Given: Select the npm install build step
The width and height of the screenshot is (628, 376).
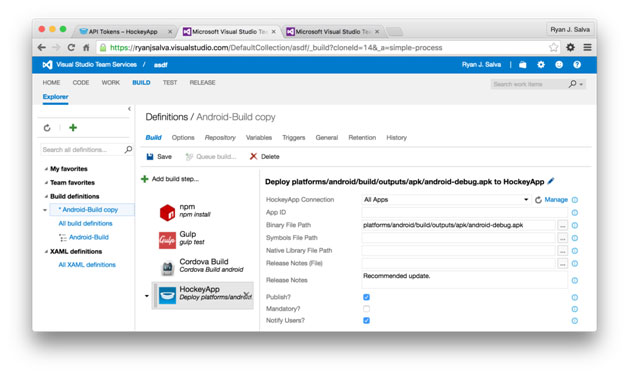Looking at the screenshot, I should pos(202,211).
